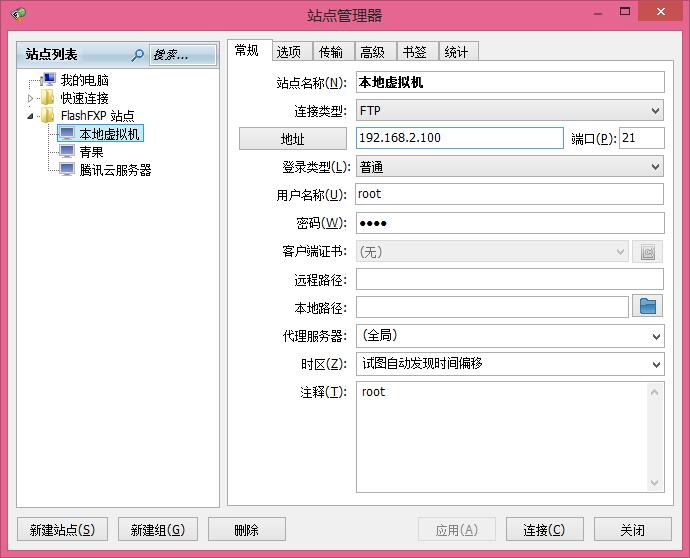
Task: Click the FlashFXP app icon in title bar
Action: [x=18, y=15]
